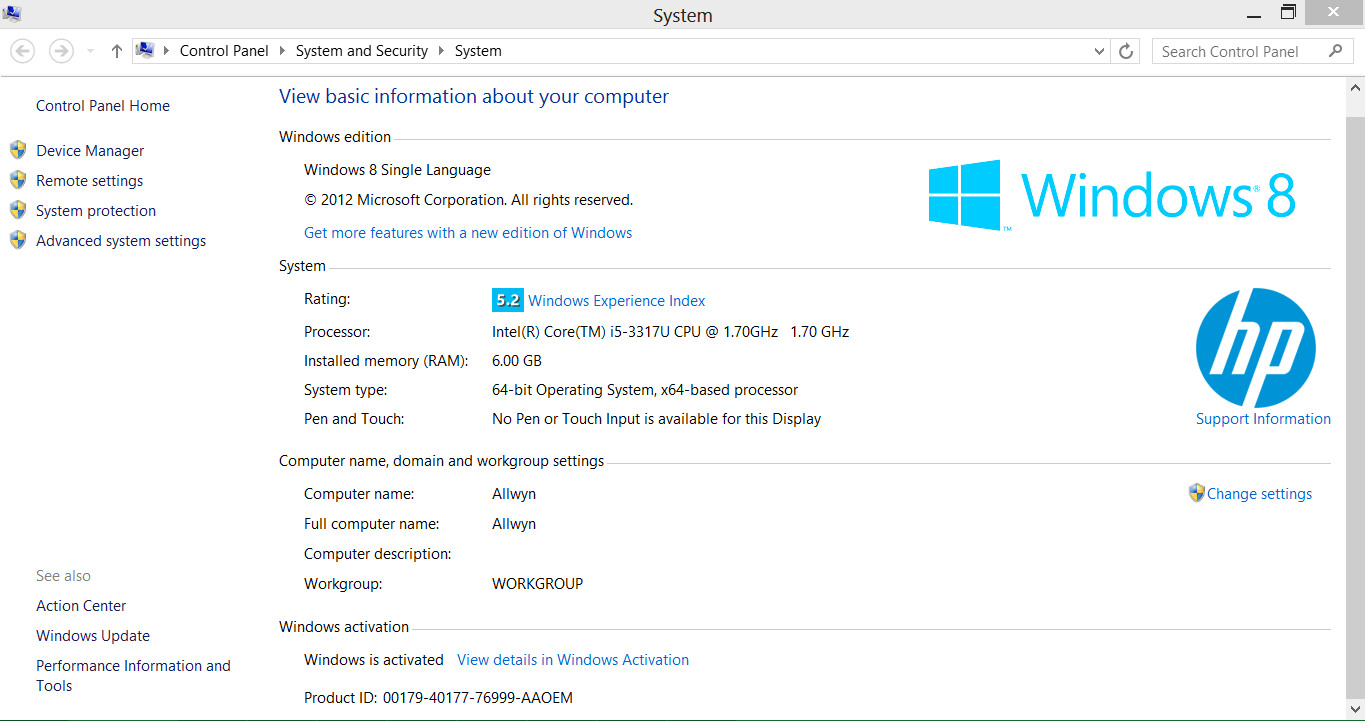Open Performance Information and Tools
The width and height of the screenshot is (1365, 721).
tap(133, 676)
